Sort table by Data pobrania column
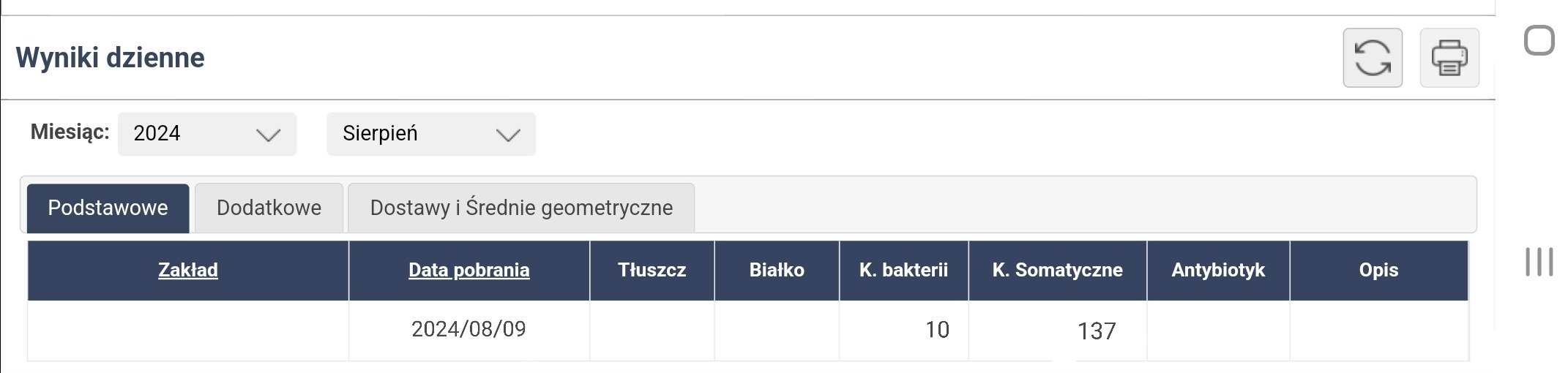Viewport: 1568px width, 373px height. click(x=468, y=270)
